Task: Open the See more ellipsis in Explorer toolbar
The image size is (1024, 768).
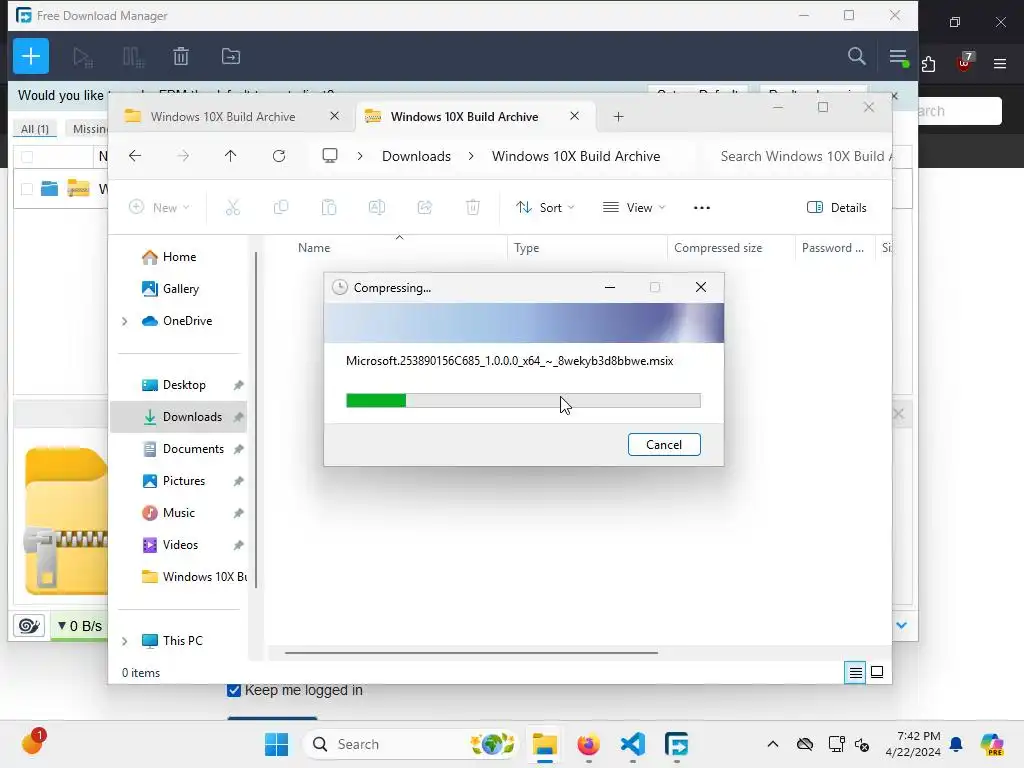Action: (702, 208)
